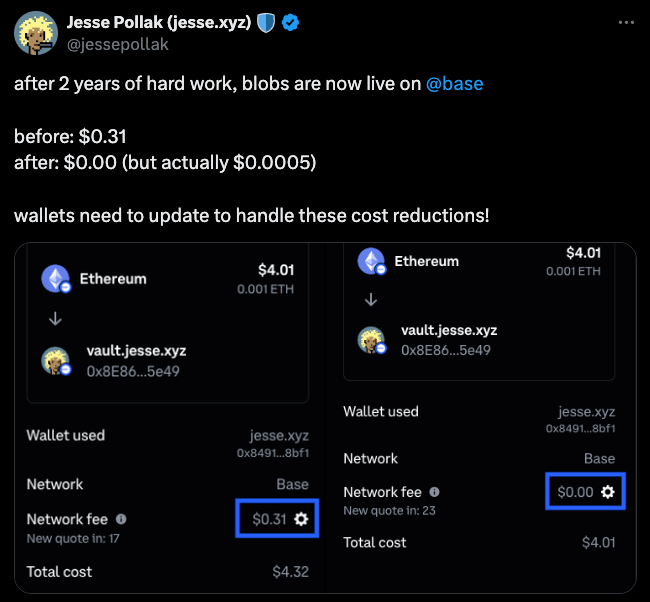Click Jesse Pollak's profile avatar

(35, 33)
